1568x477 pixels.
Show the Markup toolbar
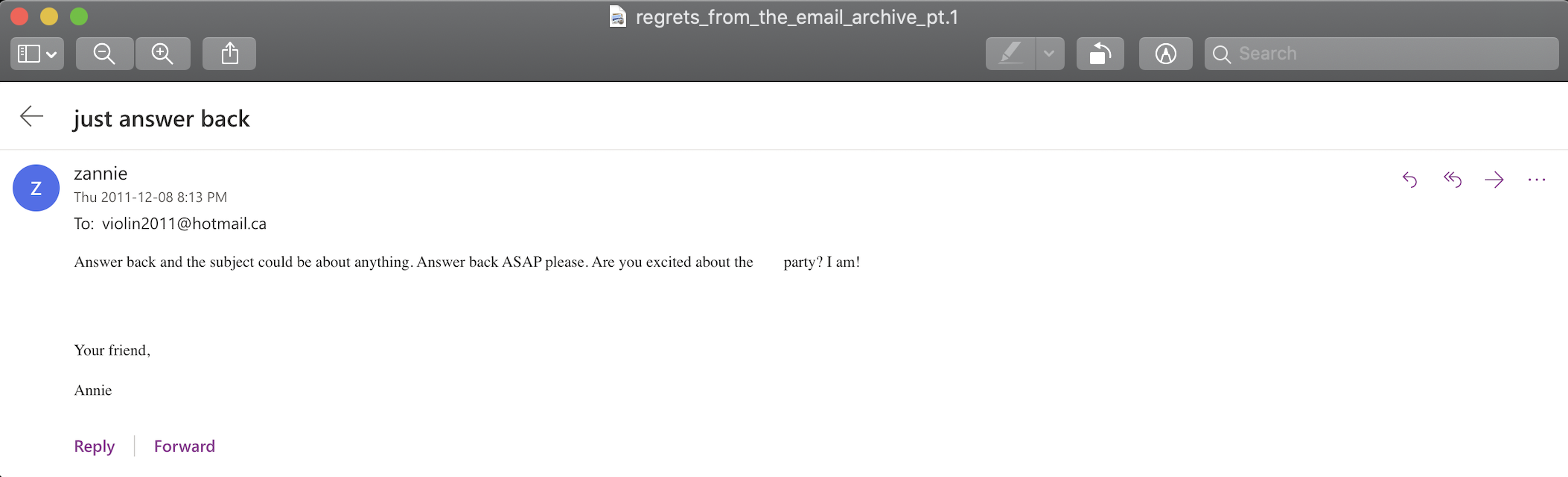click(x=1165, y=54)
